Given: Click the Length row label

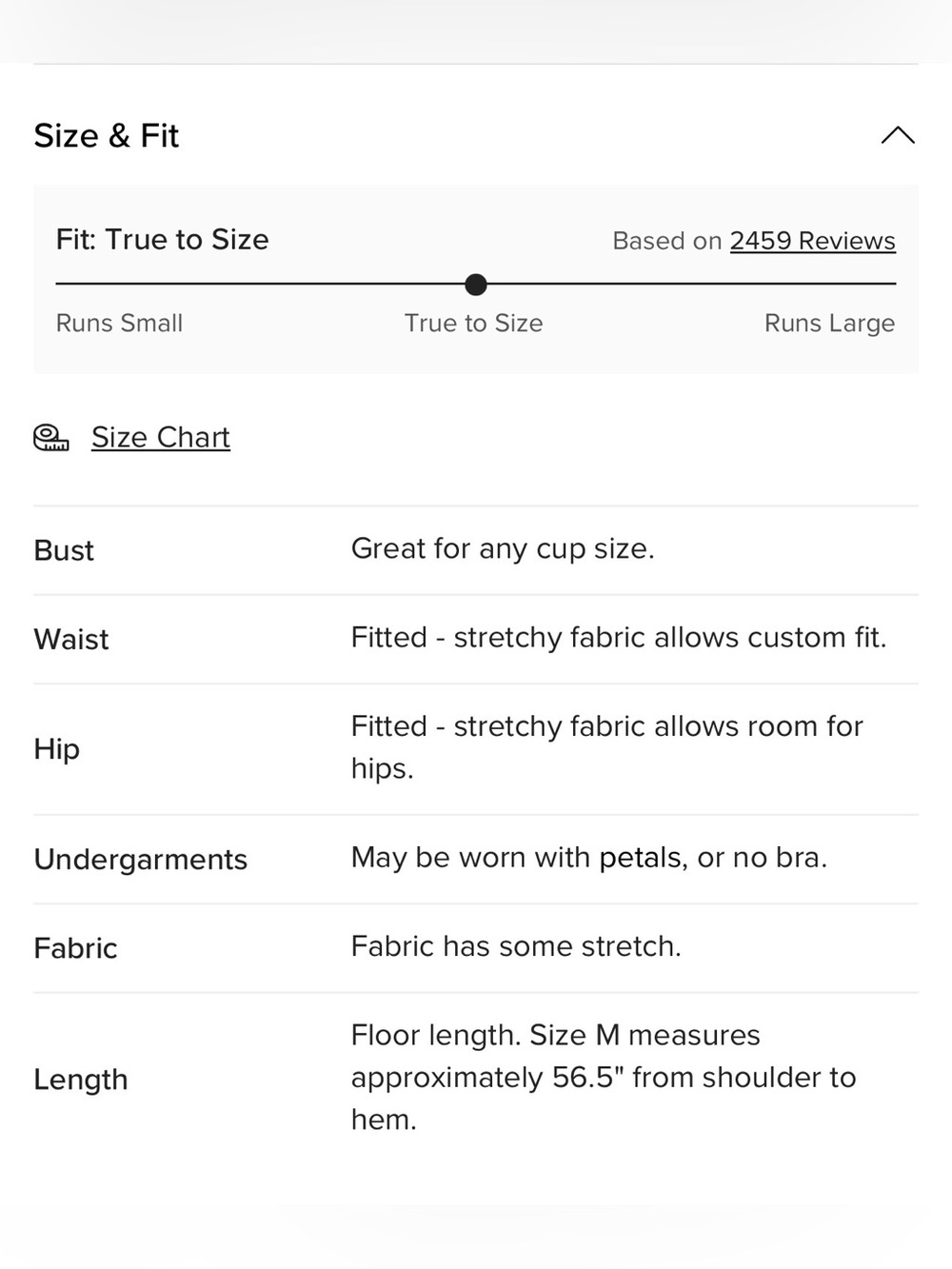Looking at the screenshot, I should (81, 1080).
